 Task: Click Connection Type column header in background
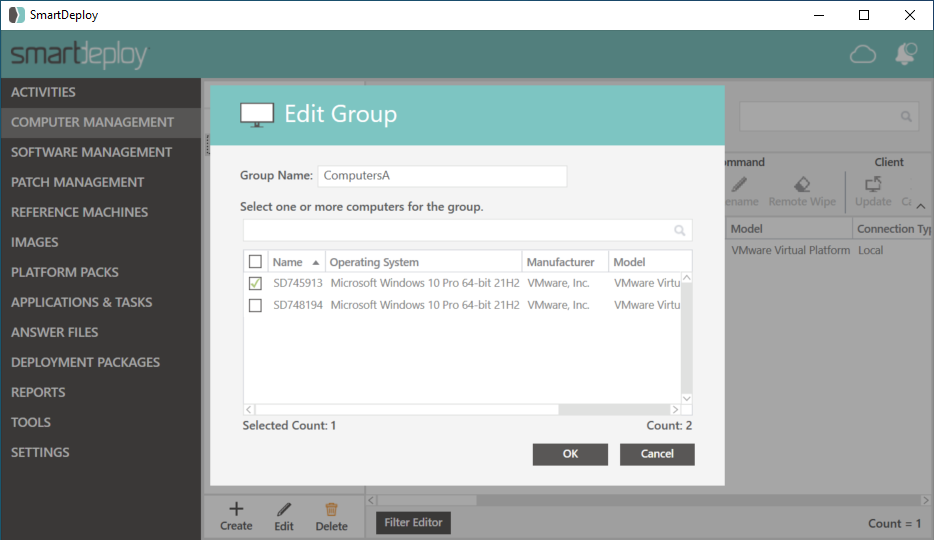pos(892,229)
